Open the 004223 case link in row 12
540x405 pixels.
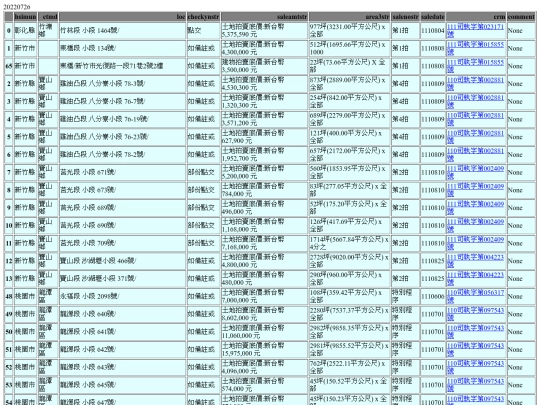[x=475, y=261]
